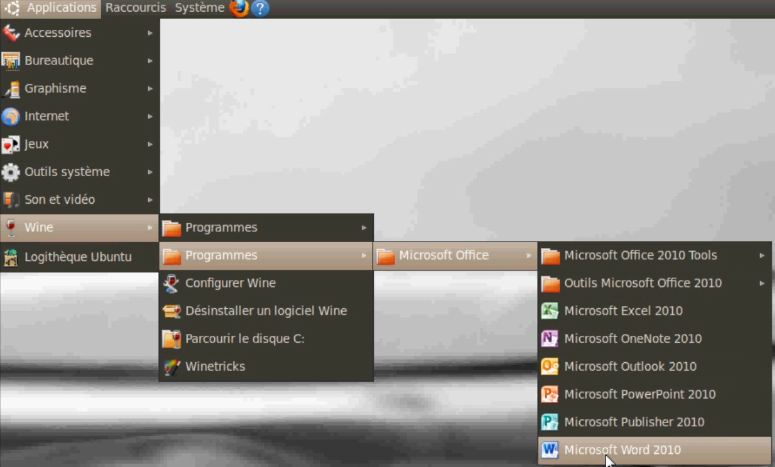Click the Son et vidéo icon
The image size is (775, 467).
[10, 200]
